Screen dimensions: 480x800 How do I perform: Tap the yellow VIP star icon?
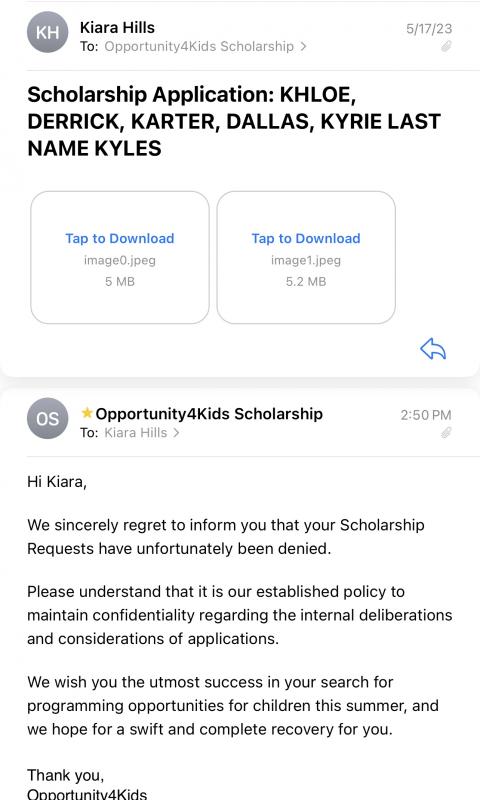click(87, 412)
